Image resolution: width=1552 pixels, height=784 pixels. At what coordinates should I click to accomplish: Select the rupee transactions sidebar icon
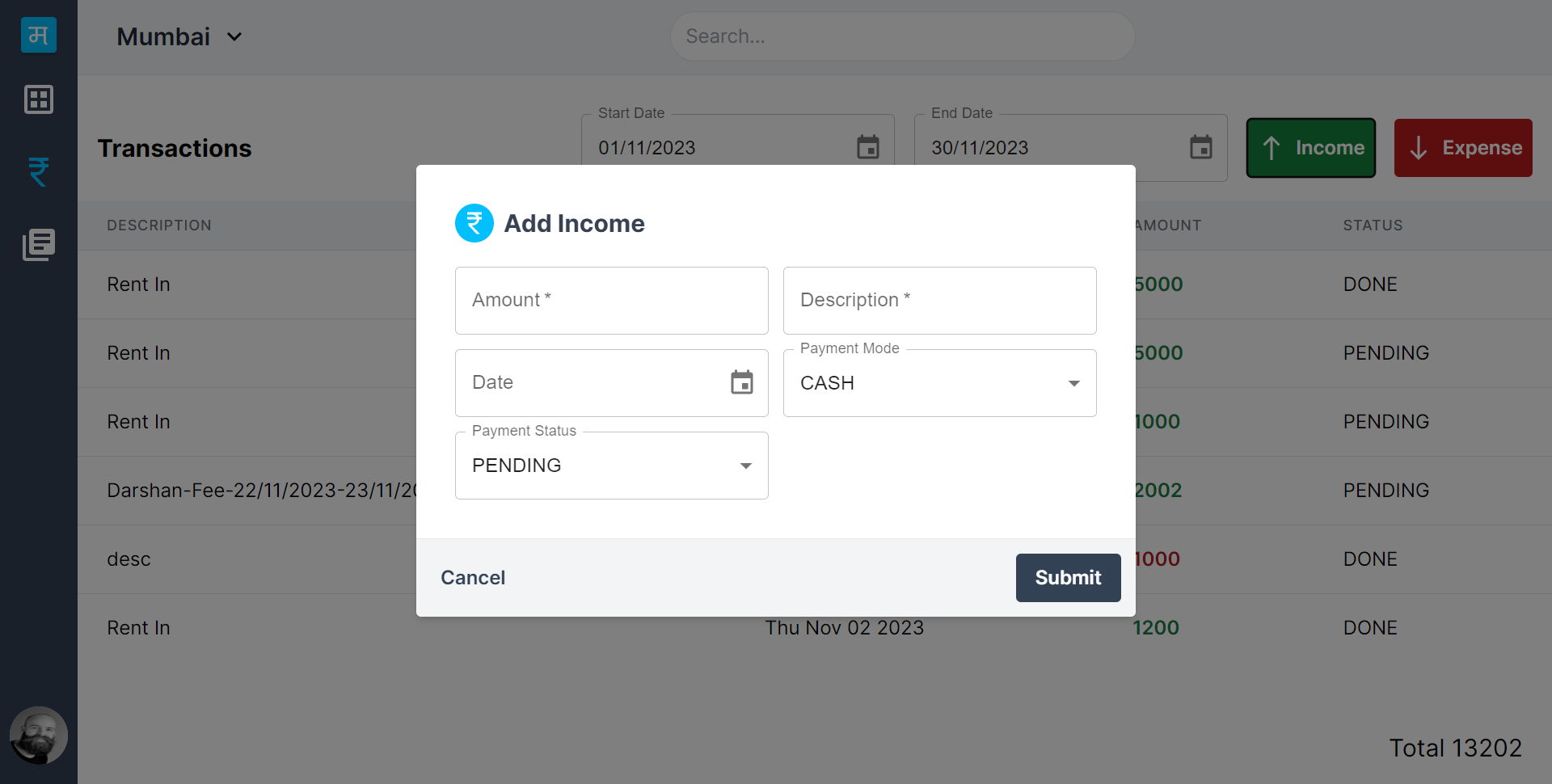tap(39, 171)
